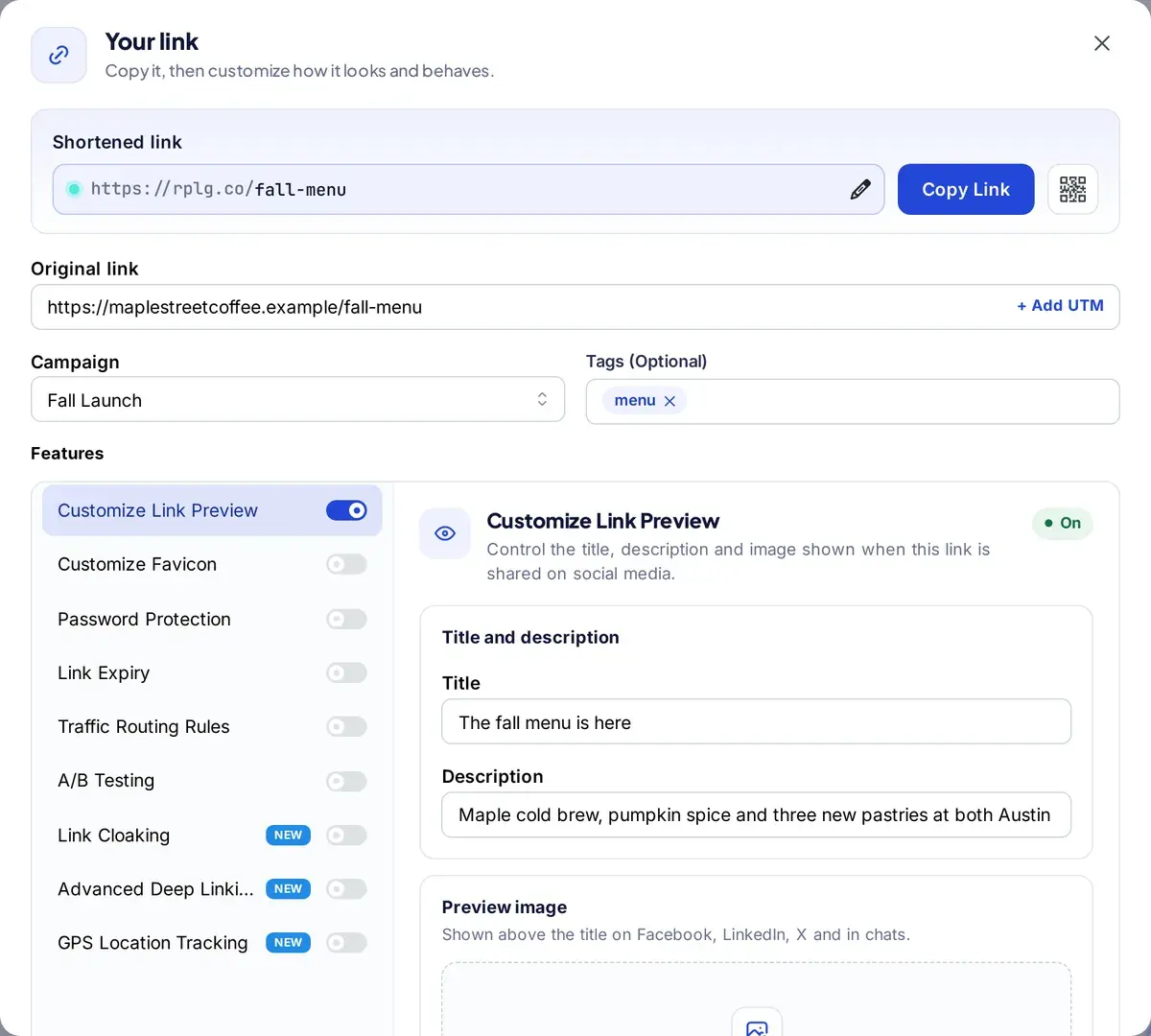
Task: Enable the Link Cloaking toggle
Action: [346, 835]
